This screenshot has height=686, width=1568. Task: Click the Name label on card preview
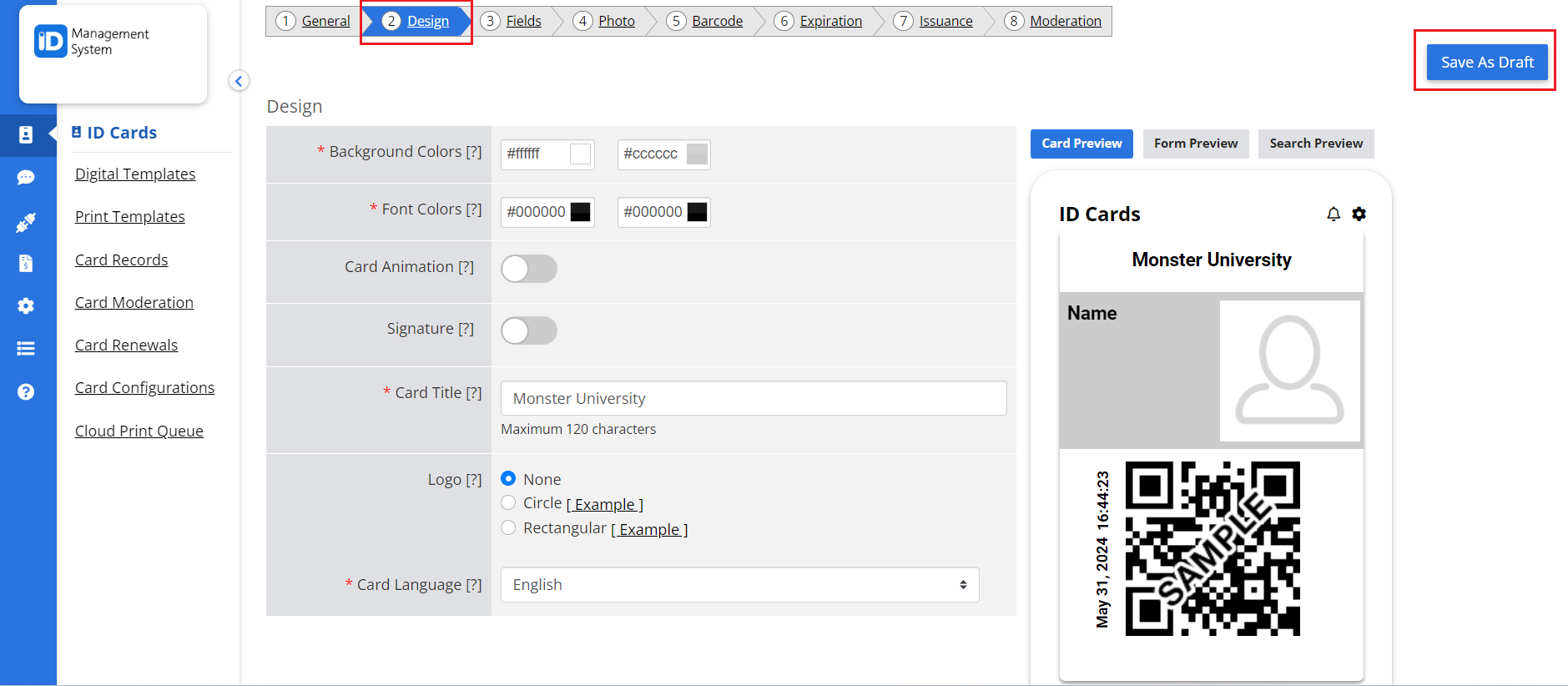pos(1092,313)
